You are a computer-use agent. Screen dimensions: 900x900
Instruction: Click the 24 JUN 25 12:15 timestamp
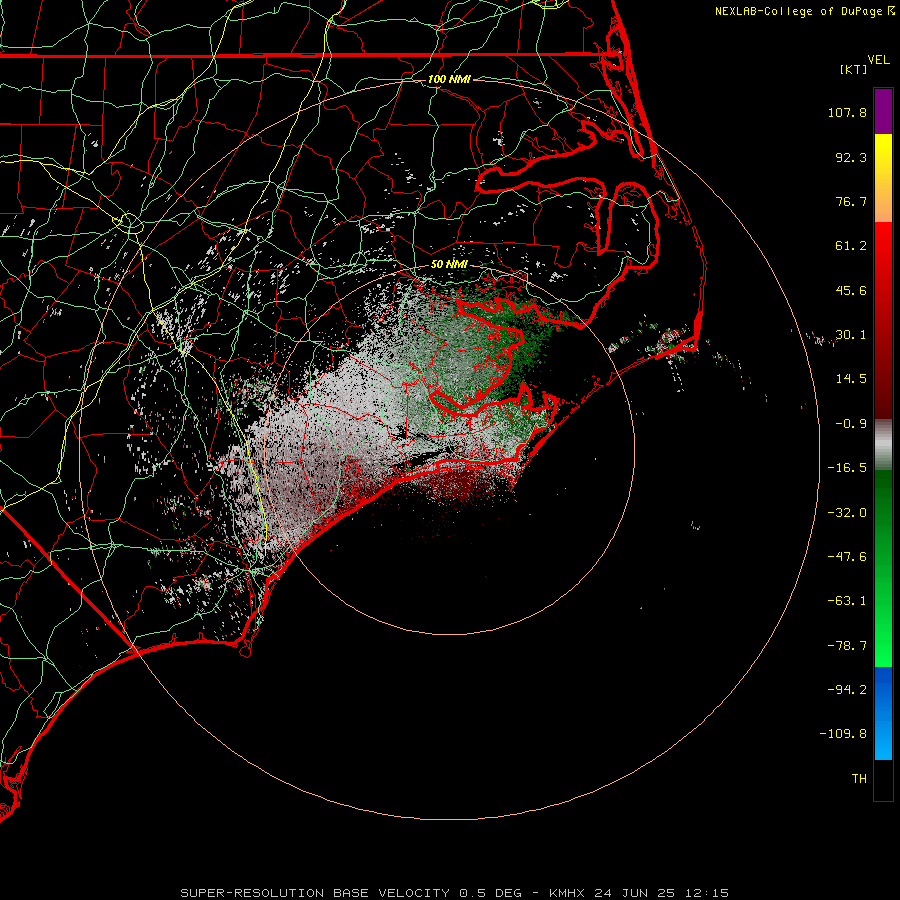[661, 893]
